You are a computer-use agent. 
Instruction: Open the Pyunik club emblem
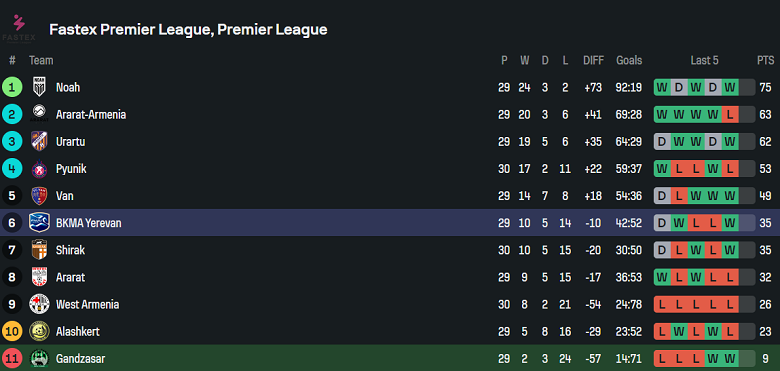tap(39, 169)
